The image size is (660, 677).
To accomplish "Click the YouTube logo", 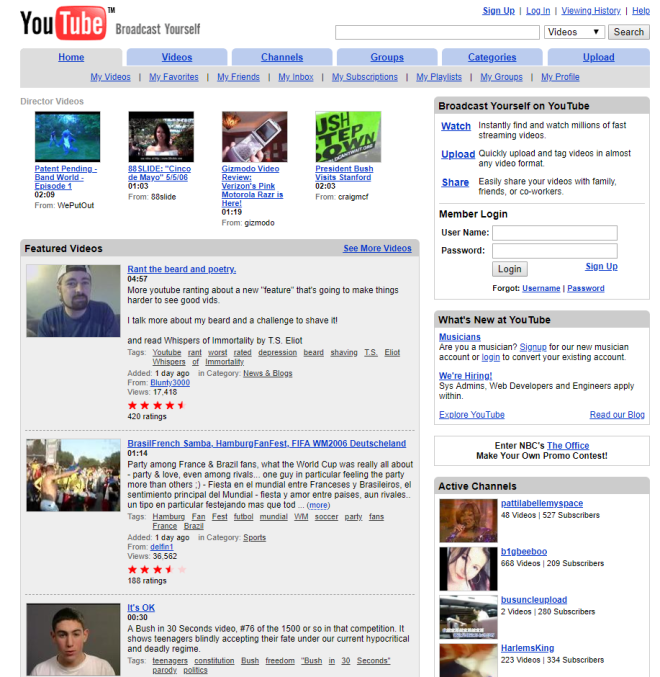I will click(x=62, y=23).
